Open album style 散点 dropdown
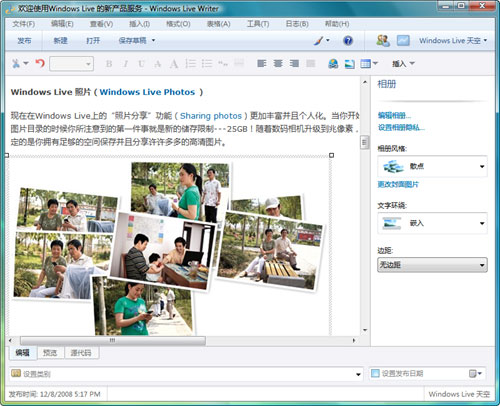This screenshot has height=406, width=500. click(x=432, y=166)
